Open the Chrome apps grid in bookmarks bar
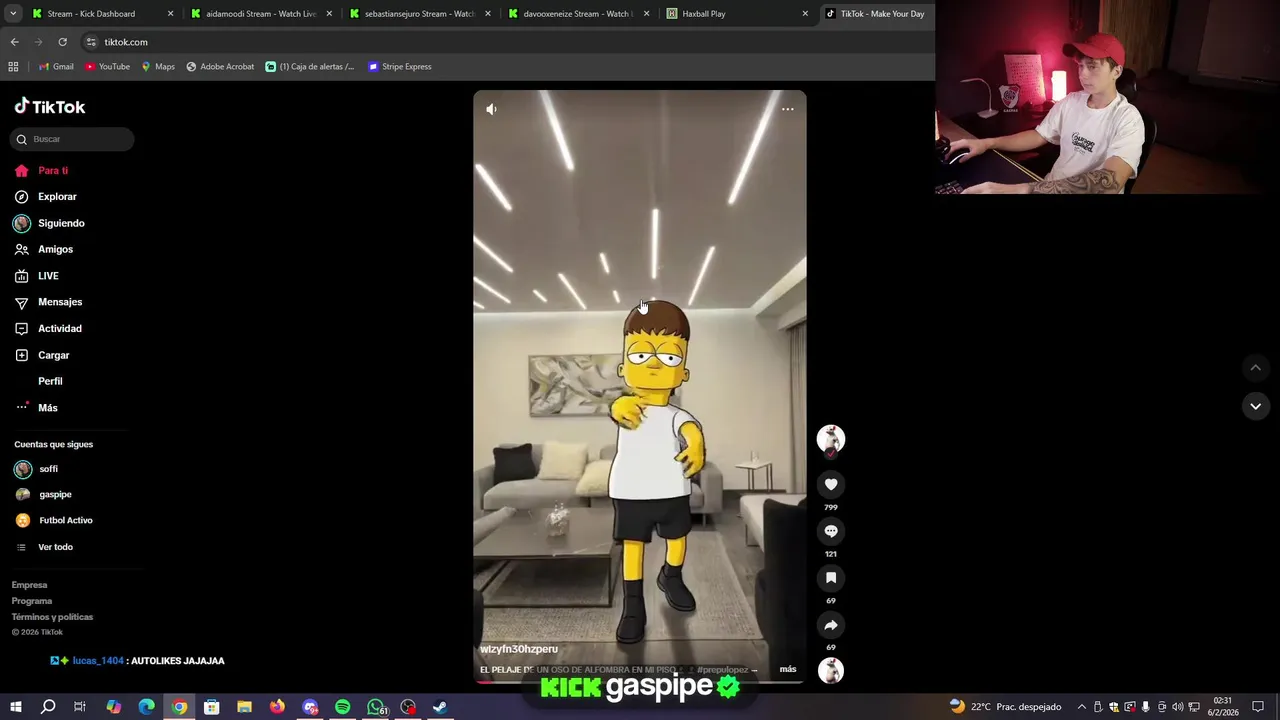1280x720 pixels. coord(13,67)
